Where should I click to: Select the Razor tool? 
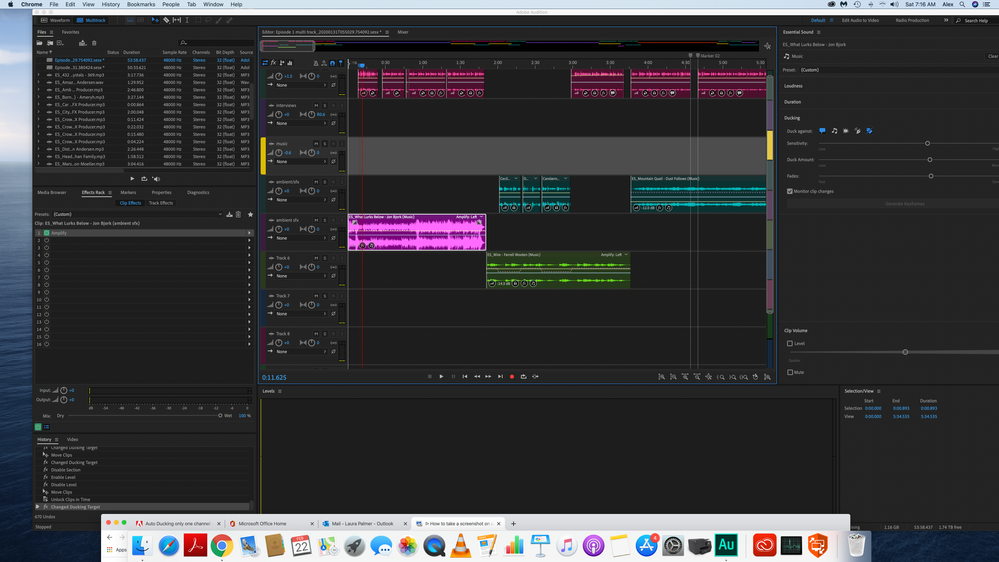[x=166, y=20]
